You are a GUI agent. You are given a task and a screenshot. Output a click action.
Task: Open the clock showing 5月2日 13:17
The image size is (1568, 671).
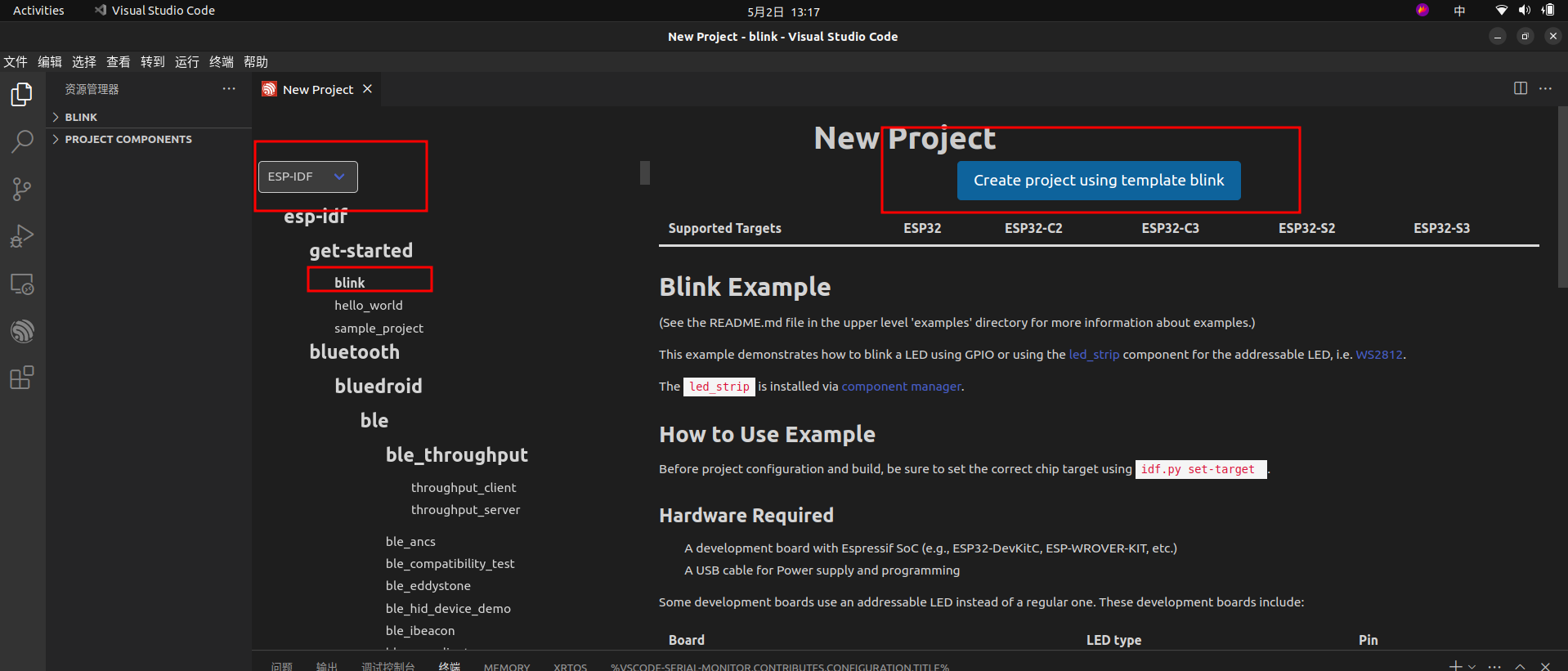point(783,11)
